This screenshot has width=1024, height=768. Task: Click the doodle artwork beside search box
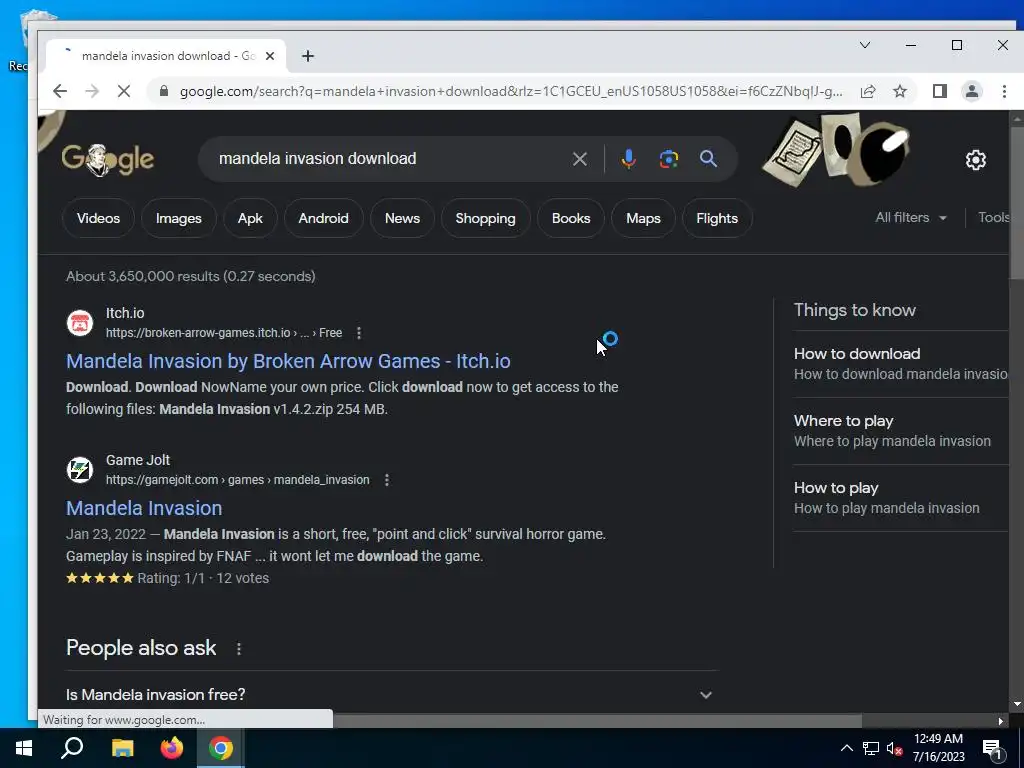tap(836, 150)
